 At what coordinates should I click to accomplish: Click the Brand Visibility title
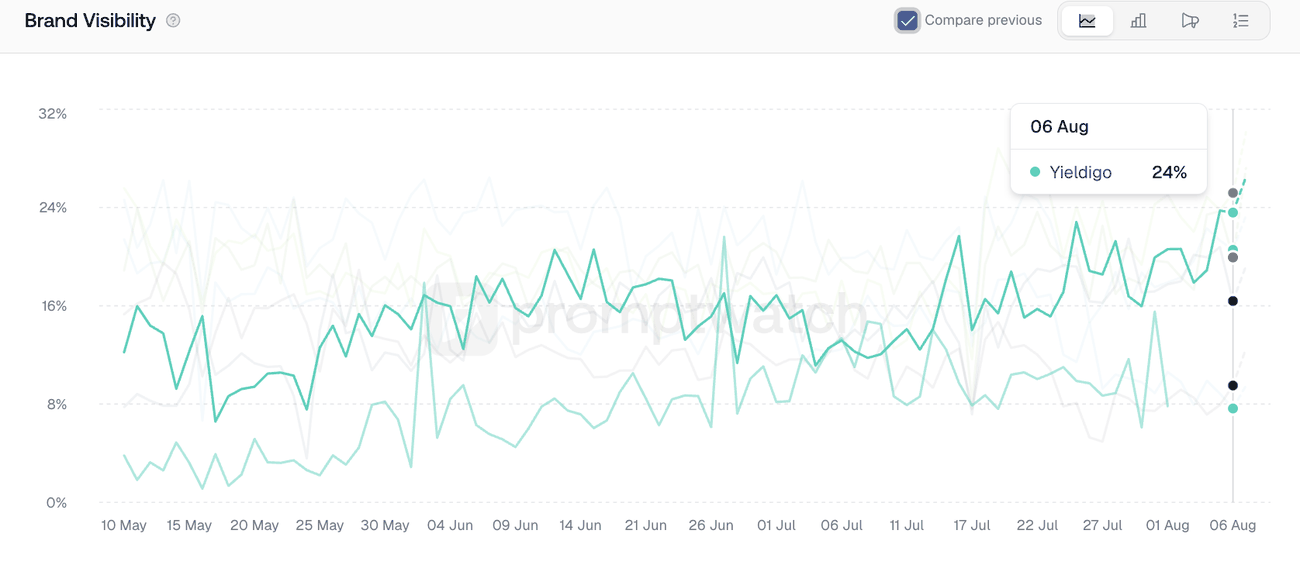pyautogui.click(x=90, y=20)
